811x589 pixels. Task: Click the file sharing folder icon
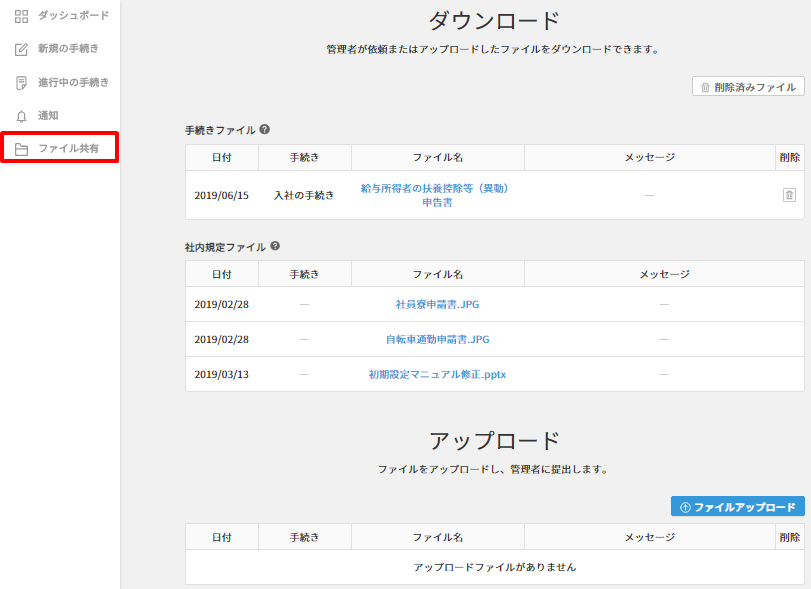pyautogui.click(x=21, y=149)
